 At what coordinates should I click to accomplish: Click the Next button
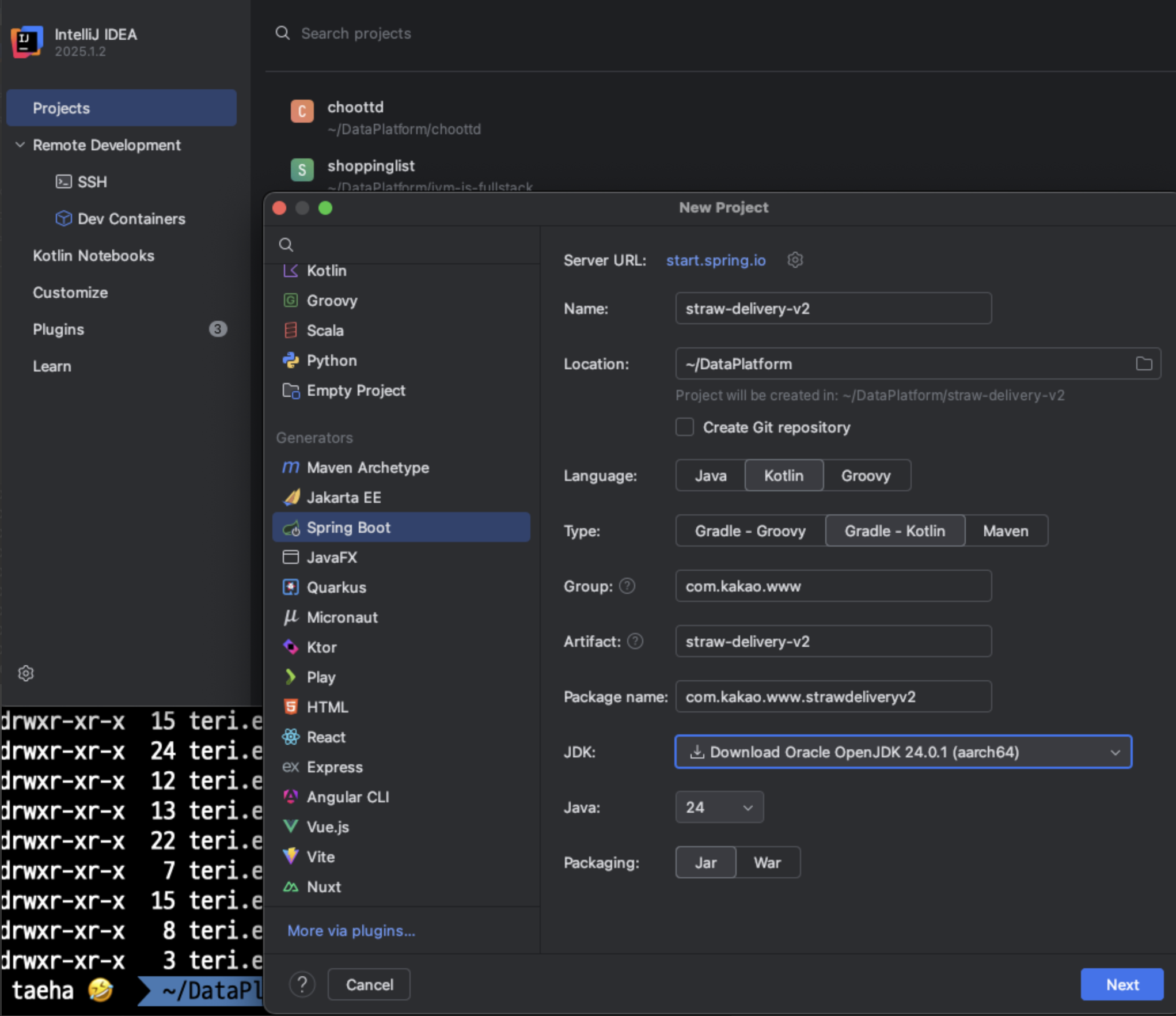(x=1121, y=984)
